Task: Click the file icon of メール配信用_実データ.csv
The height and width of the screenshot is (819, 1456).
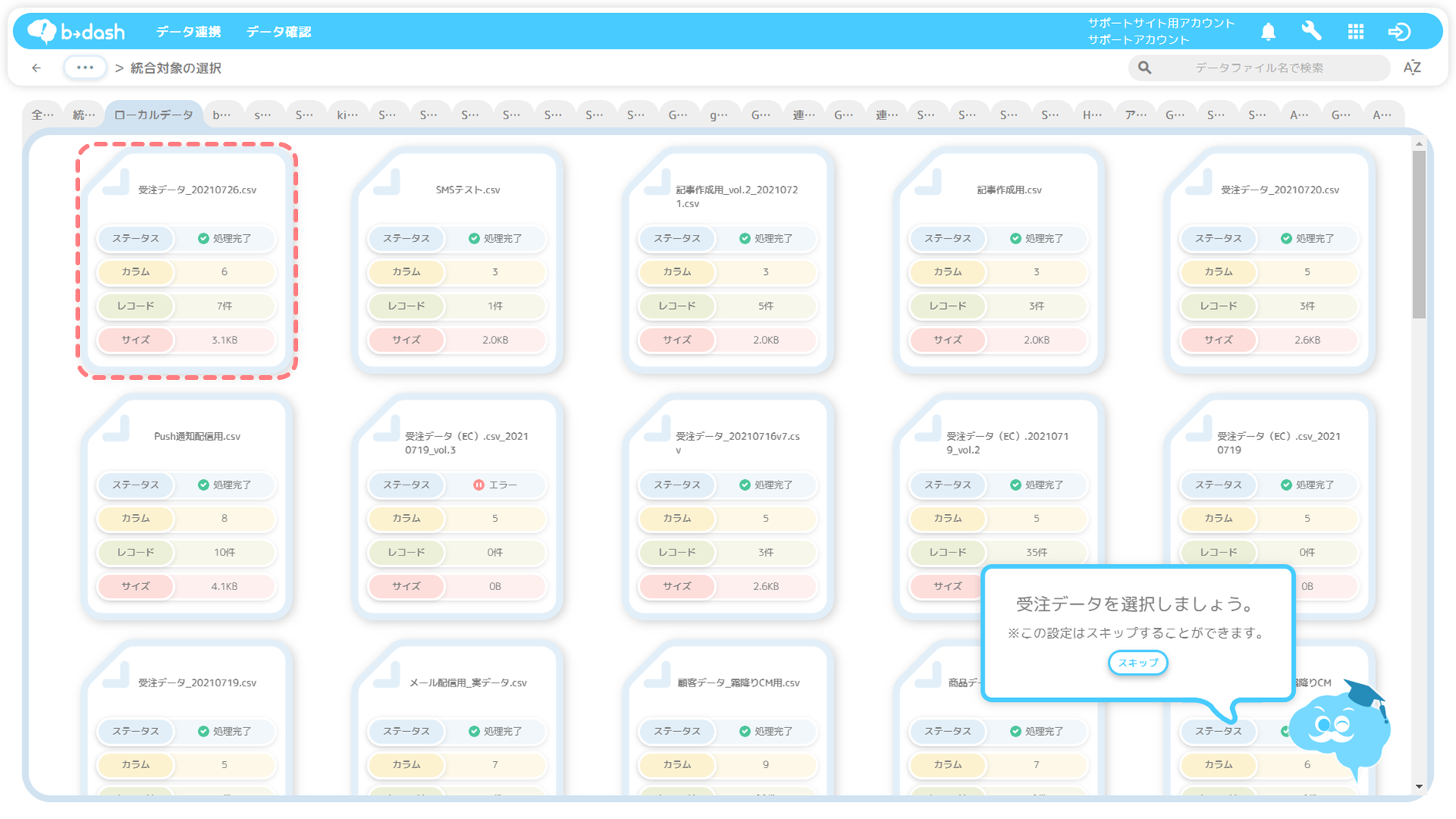Action: 387,676
